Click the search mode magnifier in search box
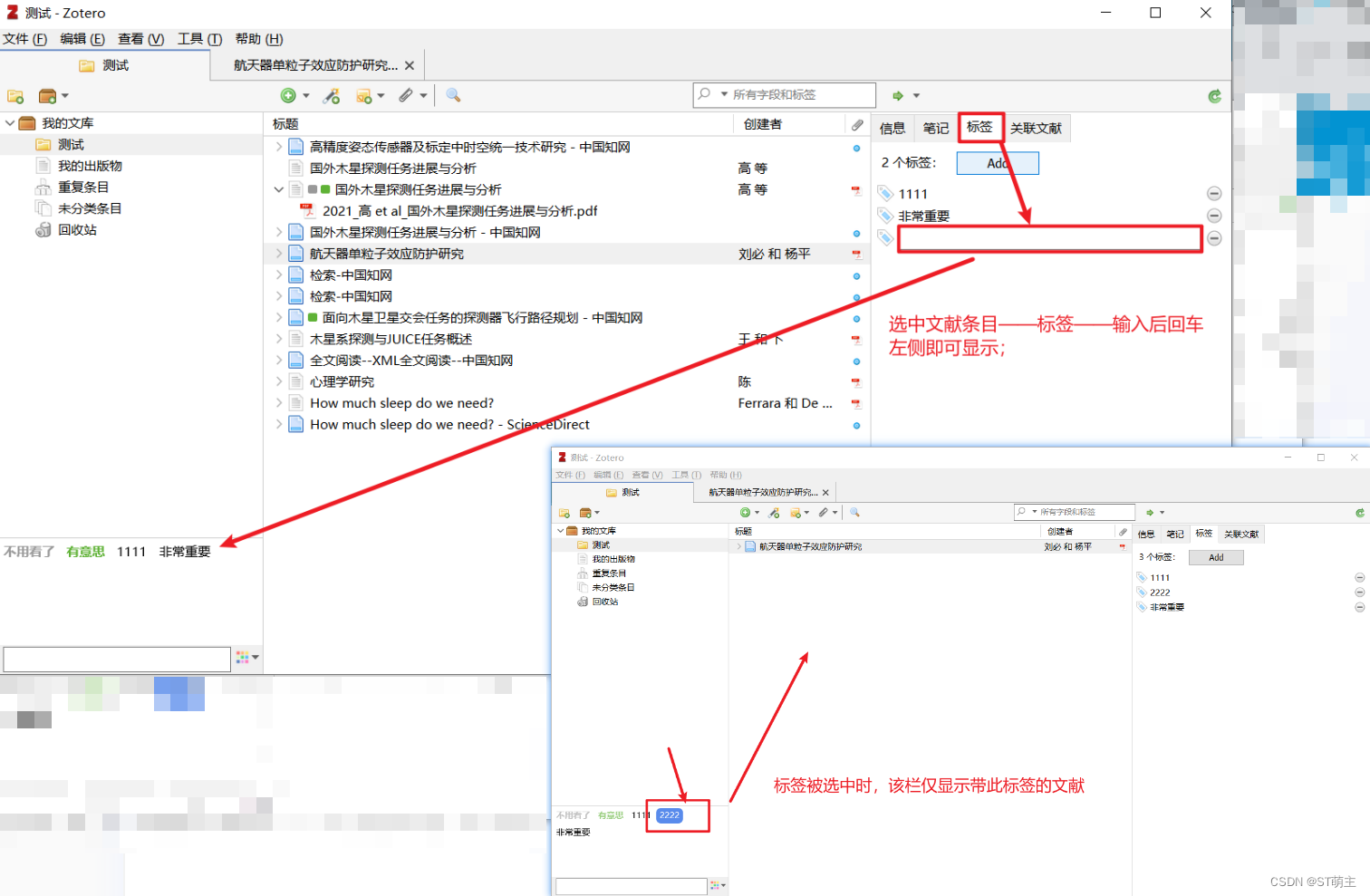The width and height of the screenshot is (1370, 896). point(705,94)
